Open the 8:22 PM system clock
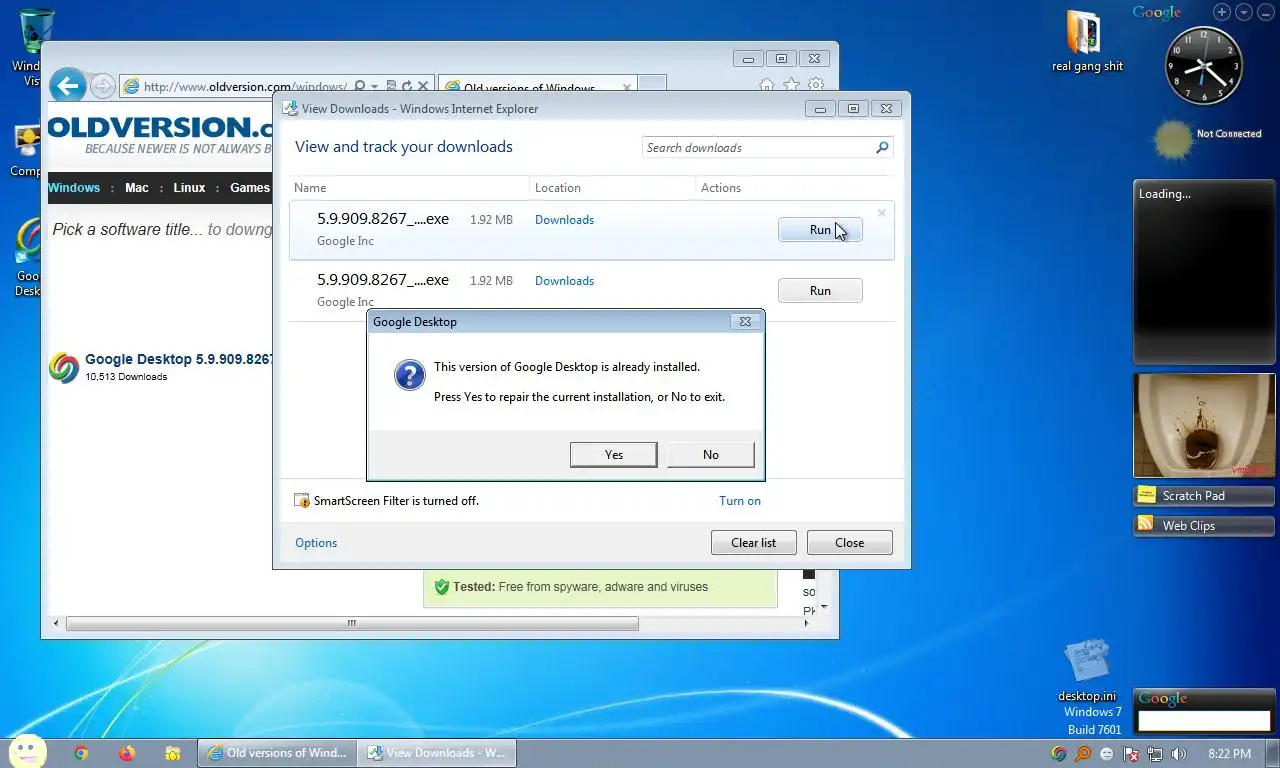The width and height of the screenshot is (1280, 768). 1229,754
